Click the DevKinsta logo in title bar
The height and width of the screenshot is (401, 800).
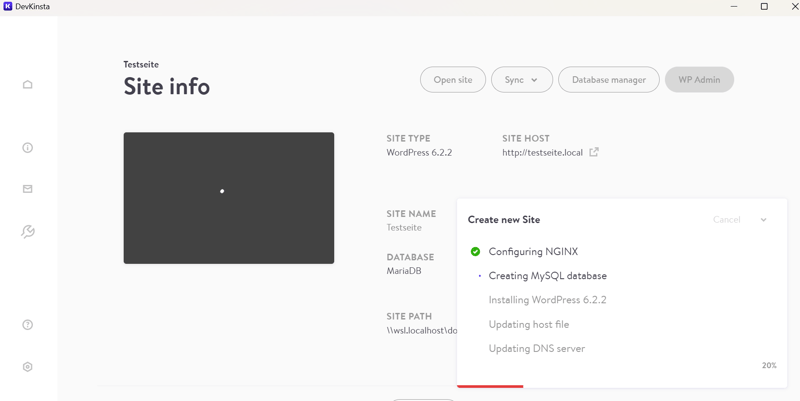click(8, 7)
